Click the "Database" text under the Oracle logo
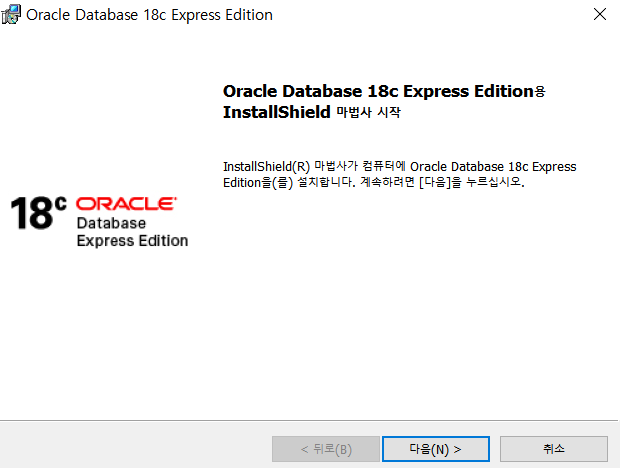 coord(111,223)
